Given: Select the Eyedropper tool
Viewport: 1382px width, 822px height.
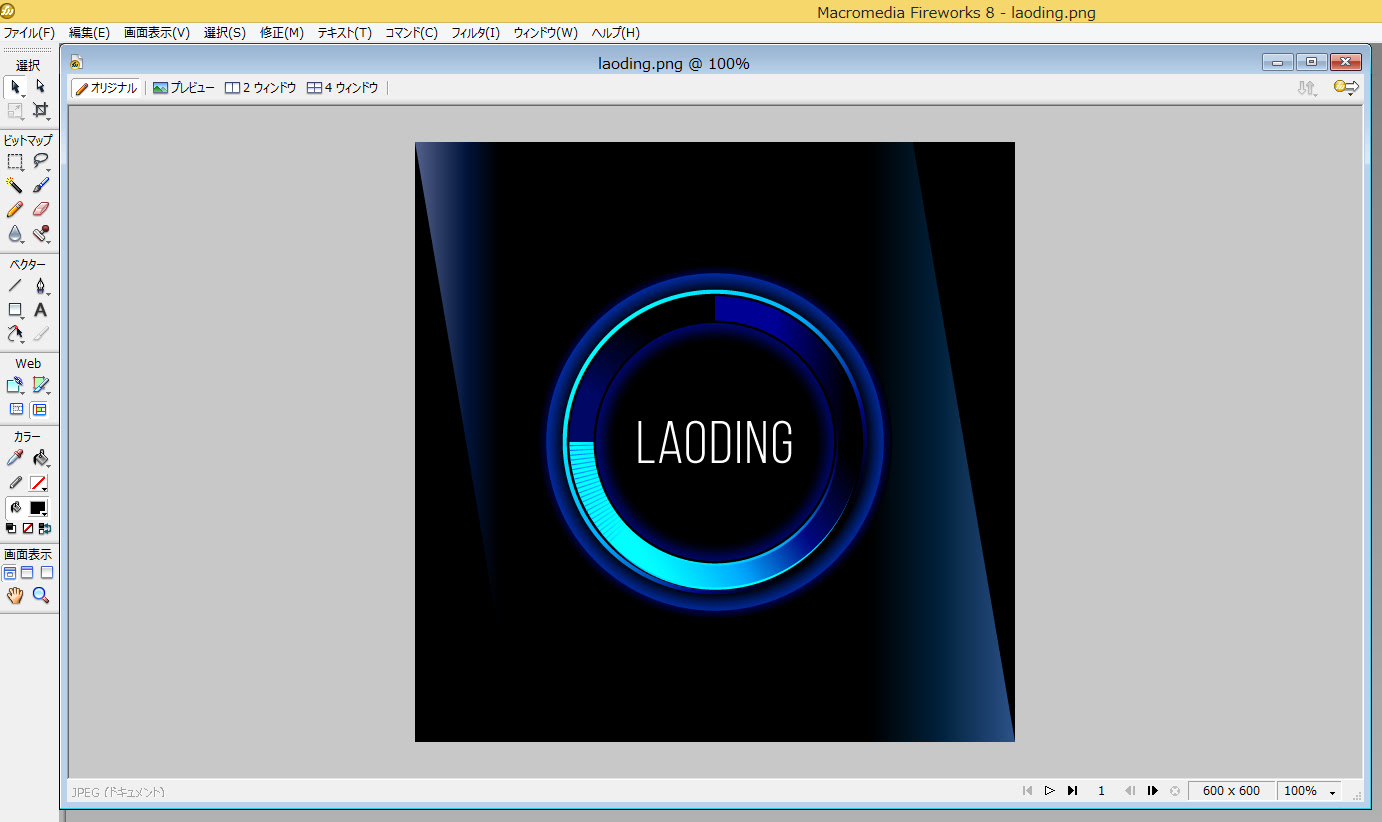Looking at the screenshot, I should (x=16, y=458).
